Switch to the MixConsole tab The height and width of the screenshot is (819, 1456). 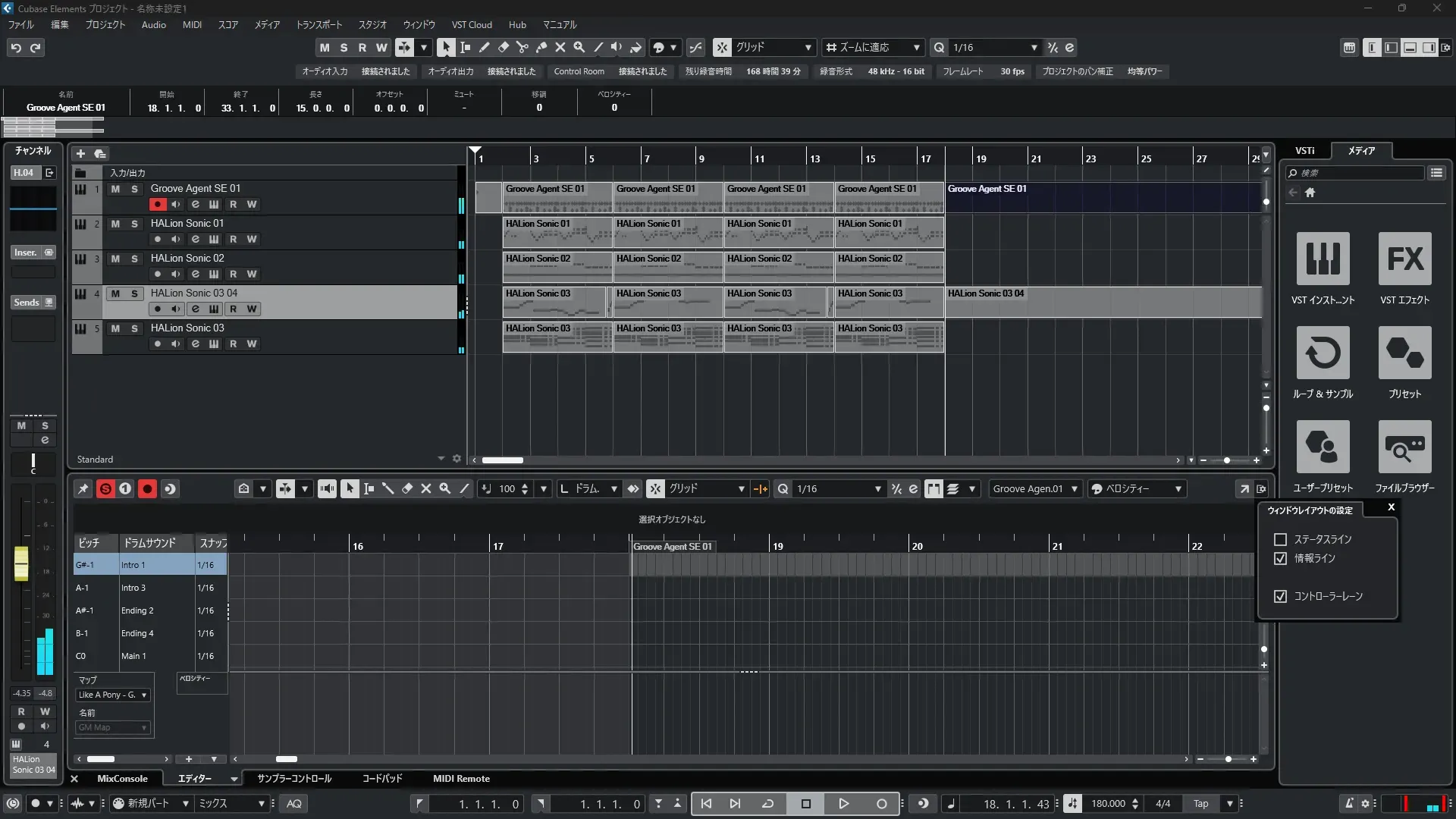122,779
